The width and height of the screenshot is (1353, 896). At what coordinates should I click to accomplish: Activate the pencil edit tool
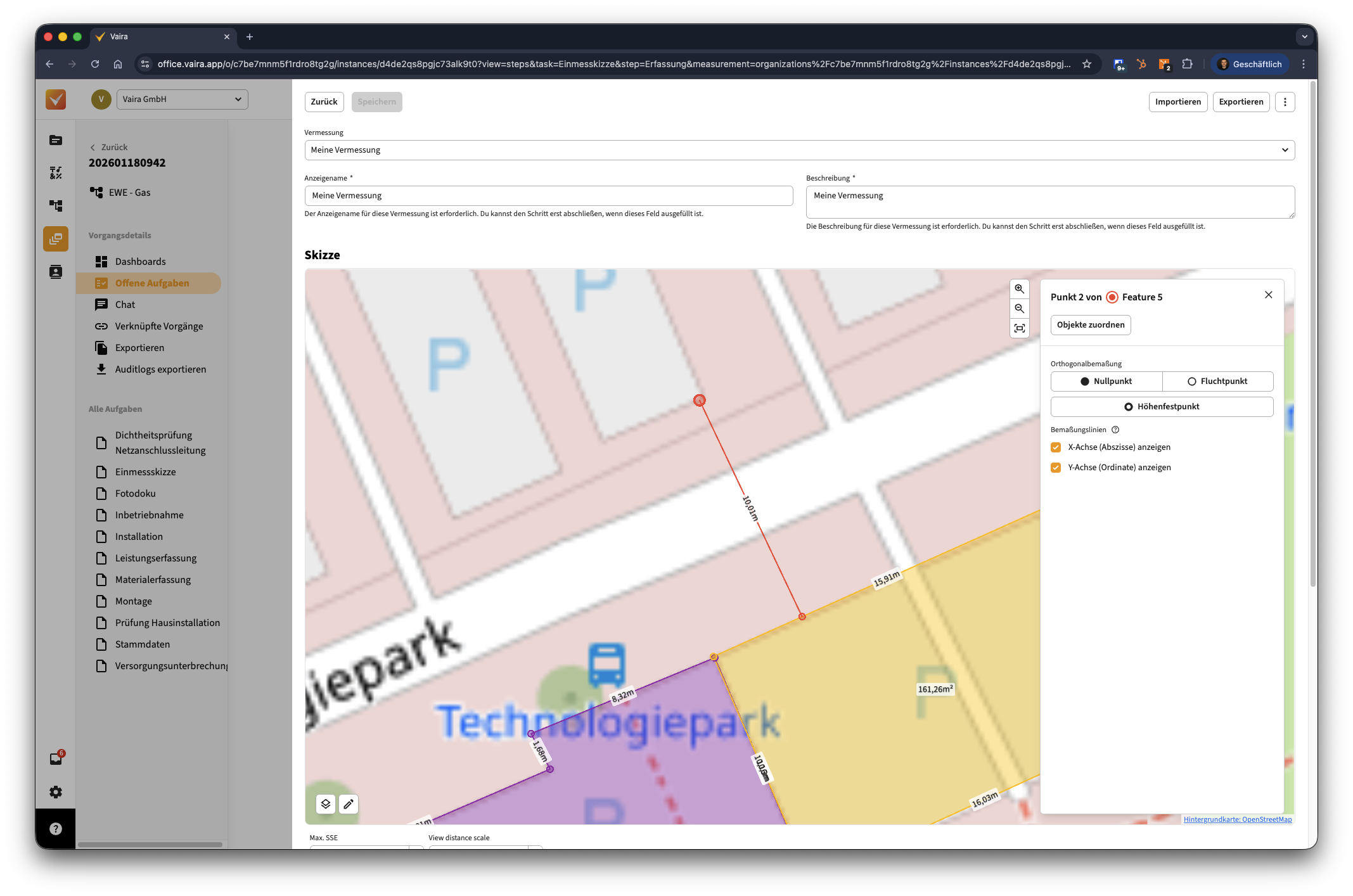tap(349, 804)
